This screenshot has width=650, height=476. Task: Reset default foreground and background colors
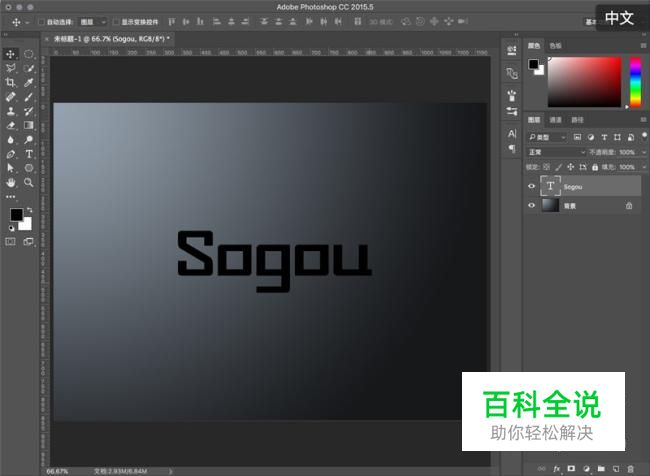11,228
